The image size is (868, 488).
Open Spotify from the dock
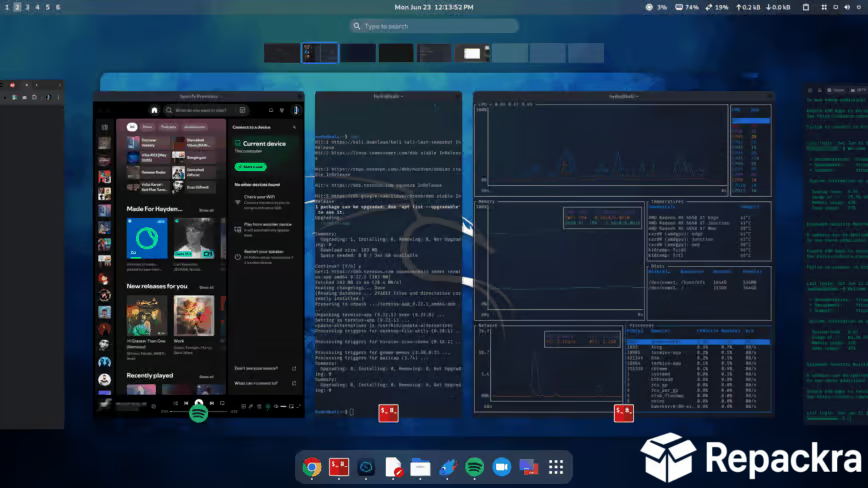(x=474, y=468)
